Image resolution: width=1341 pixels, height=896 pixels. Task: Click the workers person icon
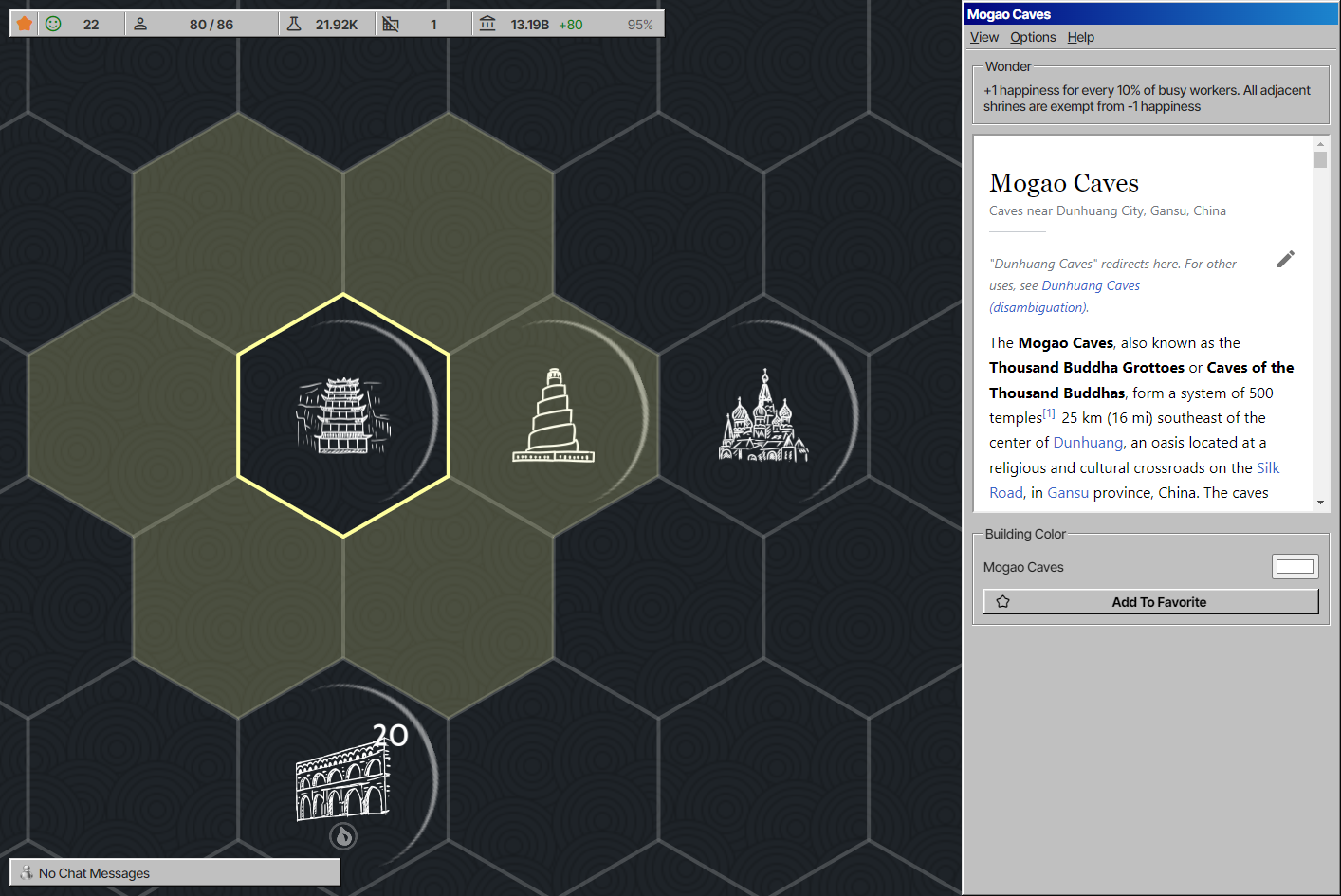tap(140, 24)
